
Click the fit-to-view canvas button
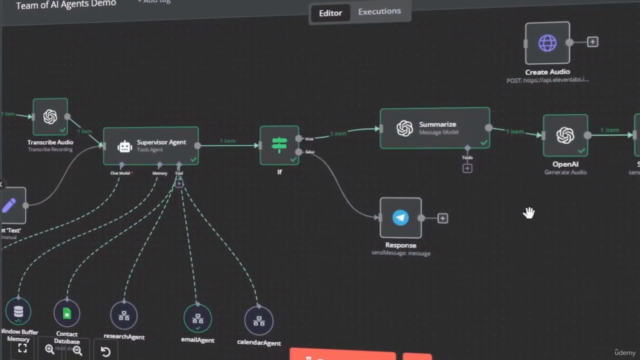pos(22,348)
